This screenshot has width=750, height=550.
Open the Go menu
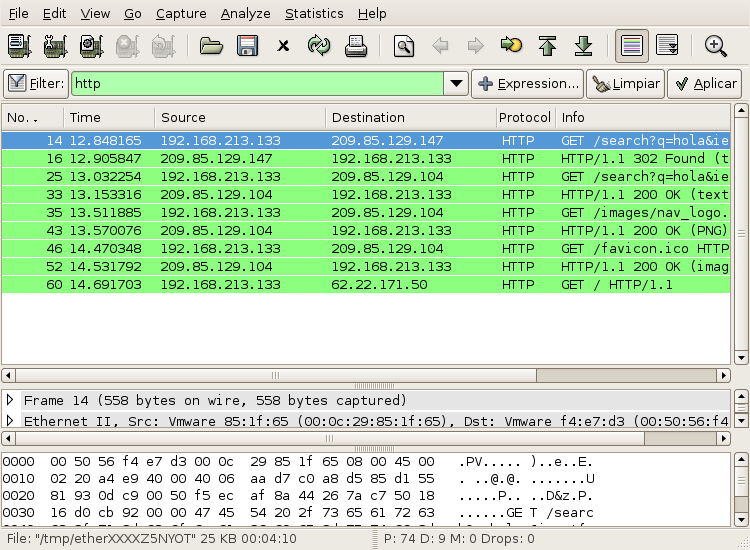(132, 13)
